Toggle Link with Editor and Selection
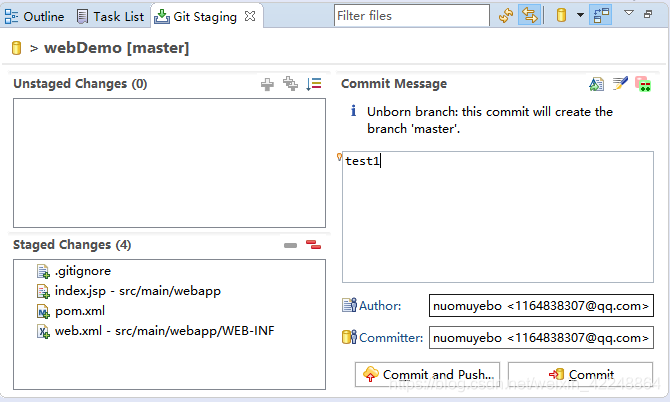Viewport: 670px width, 402px height. (x=529, y=15)
